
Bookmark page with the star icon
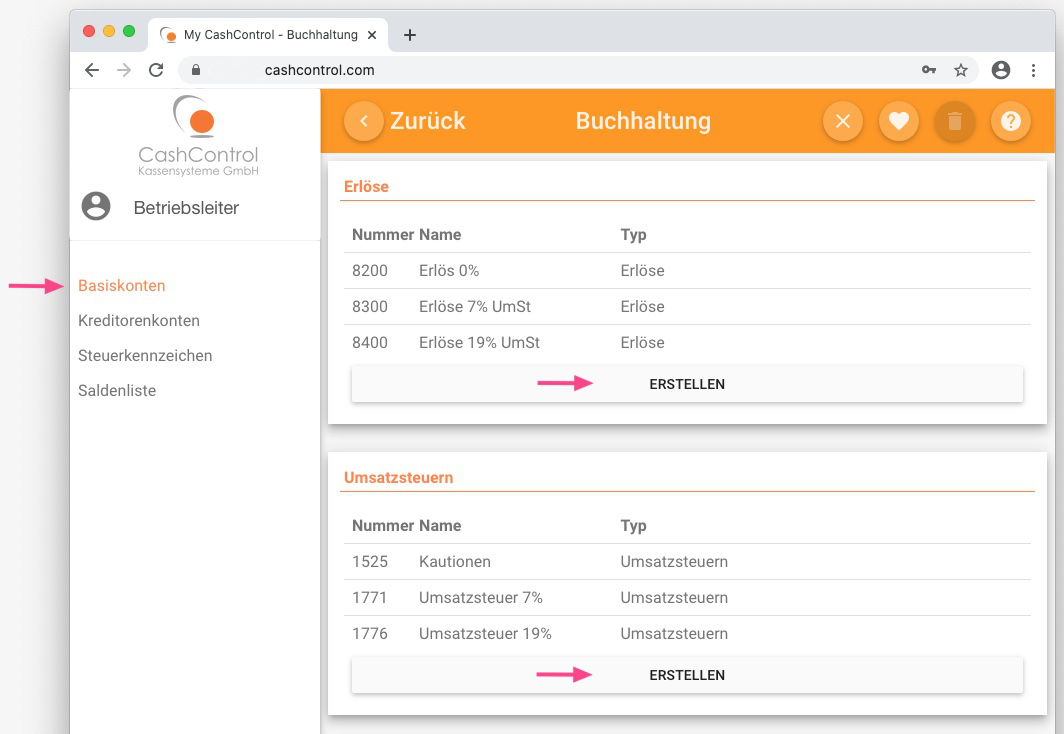(x=961, y=70)
